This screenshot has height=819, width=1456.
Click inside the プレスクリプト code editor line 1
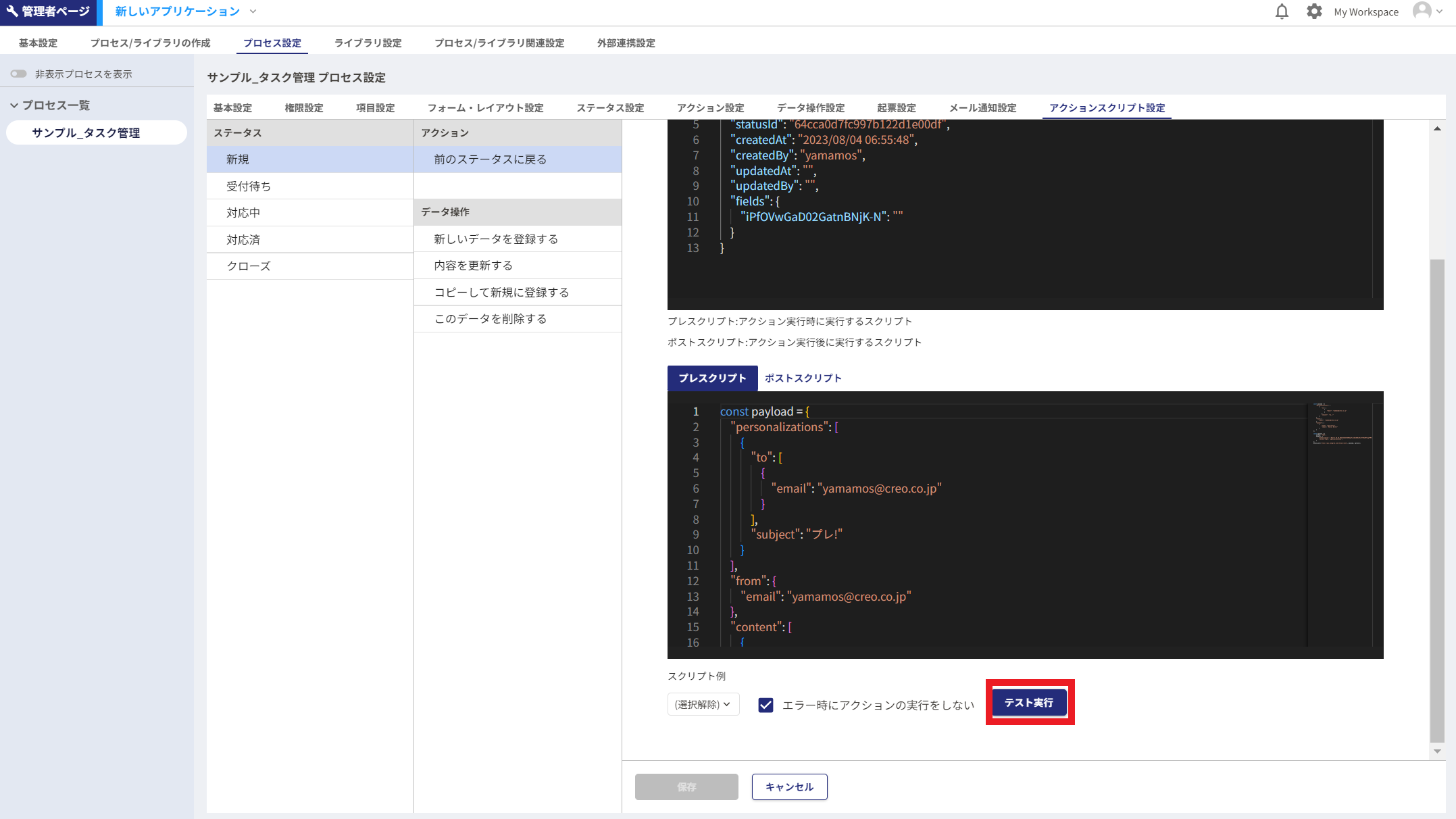click(1013, 412)
